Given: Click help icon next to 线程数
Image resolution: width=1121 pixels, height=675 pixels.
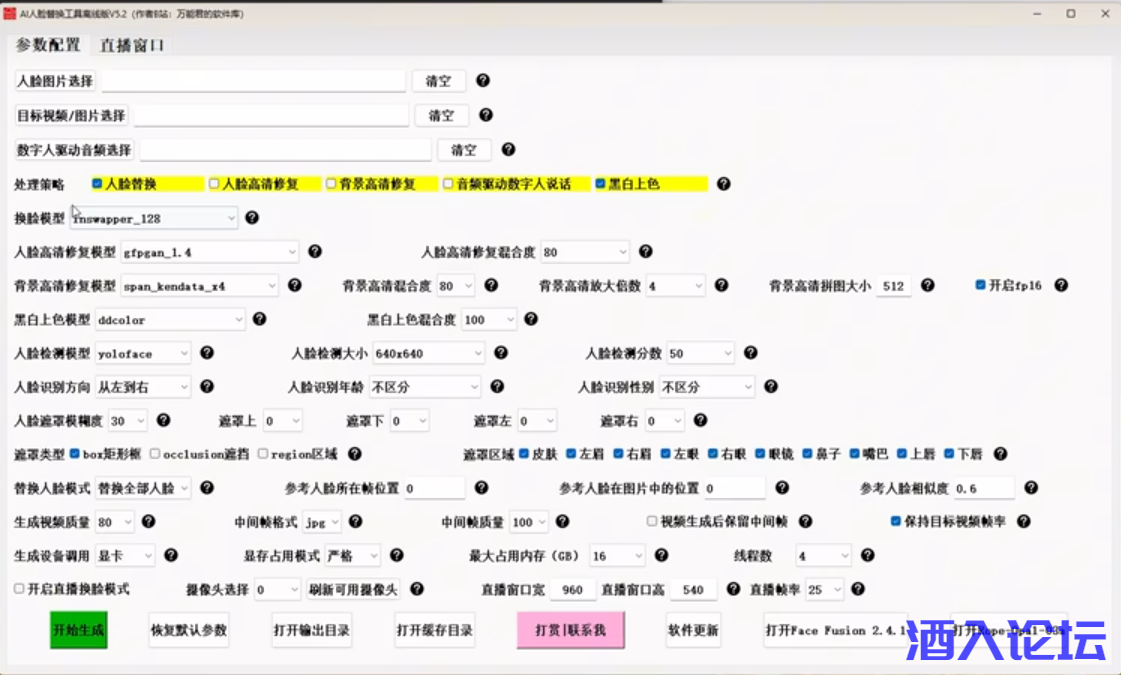Looking at the screenshot, I should pyautogui.click(x=867, y=555).
